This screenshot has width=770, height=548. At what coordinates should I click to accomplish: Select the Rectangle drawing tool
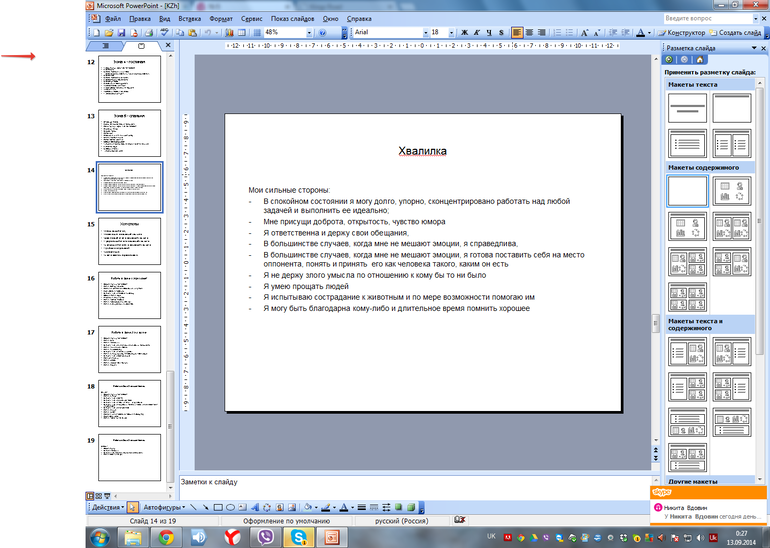[x=218, y=507]
